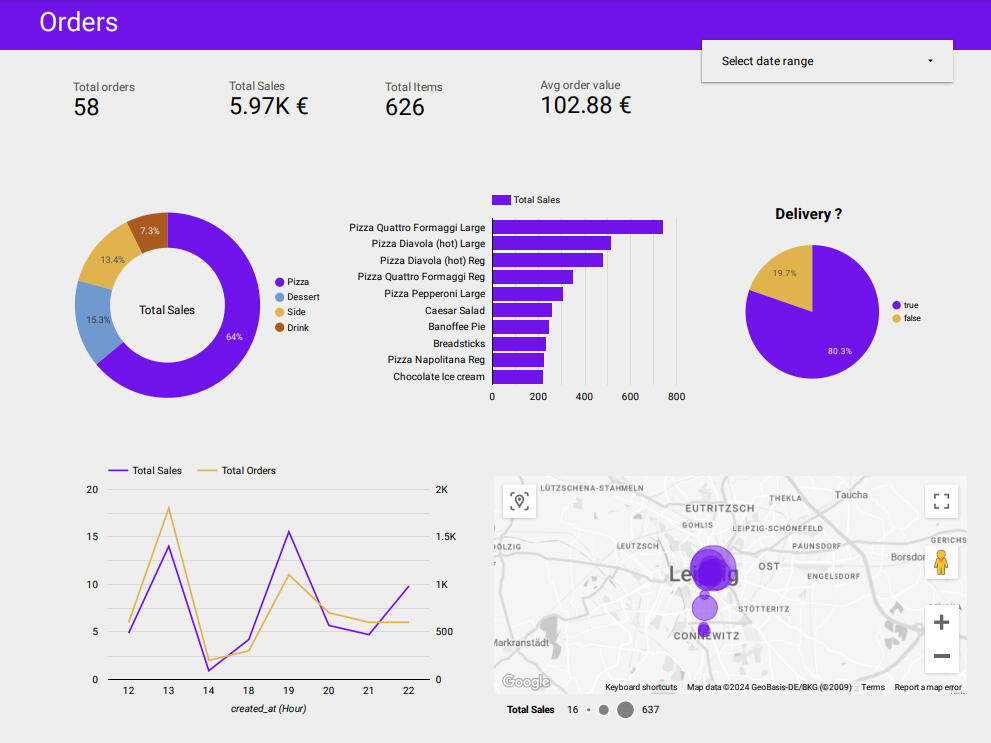Image resolution: width=991 pixels, height=743 pixels.
Task: Click the Google logo on the map
Action: pos(525,681)
